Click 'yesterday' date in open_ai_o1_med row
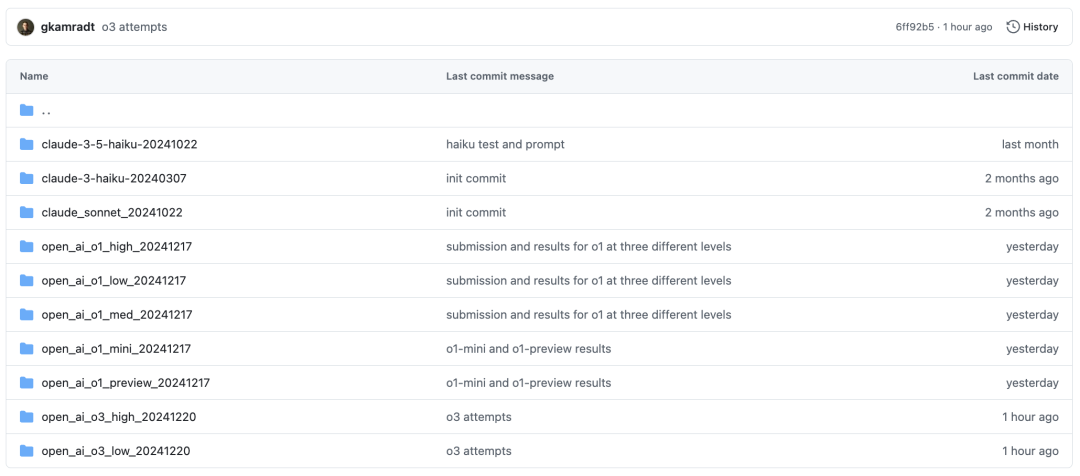The height and width of the screenshot is (476, 1080). pyautogui.click(x=1032, y=314)
